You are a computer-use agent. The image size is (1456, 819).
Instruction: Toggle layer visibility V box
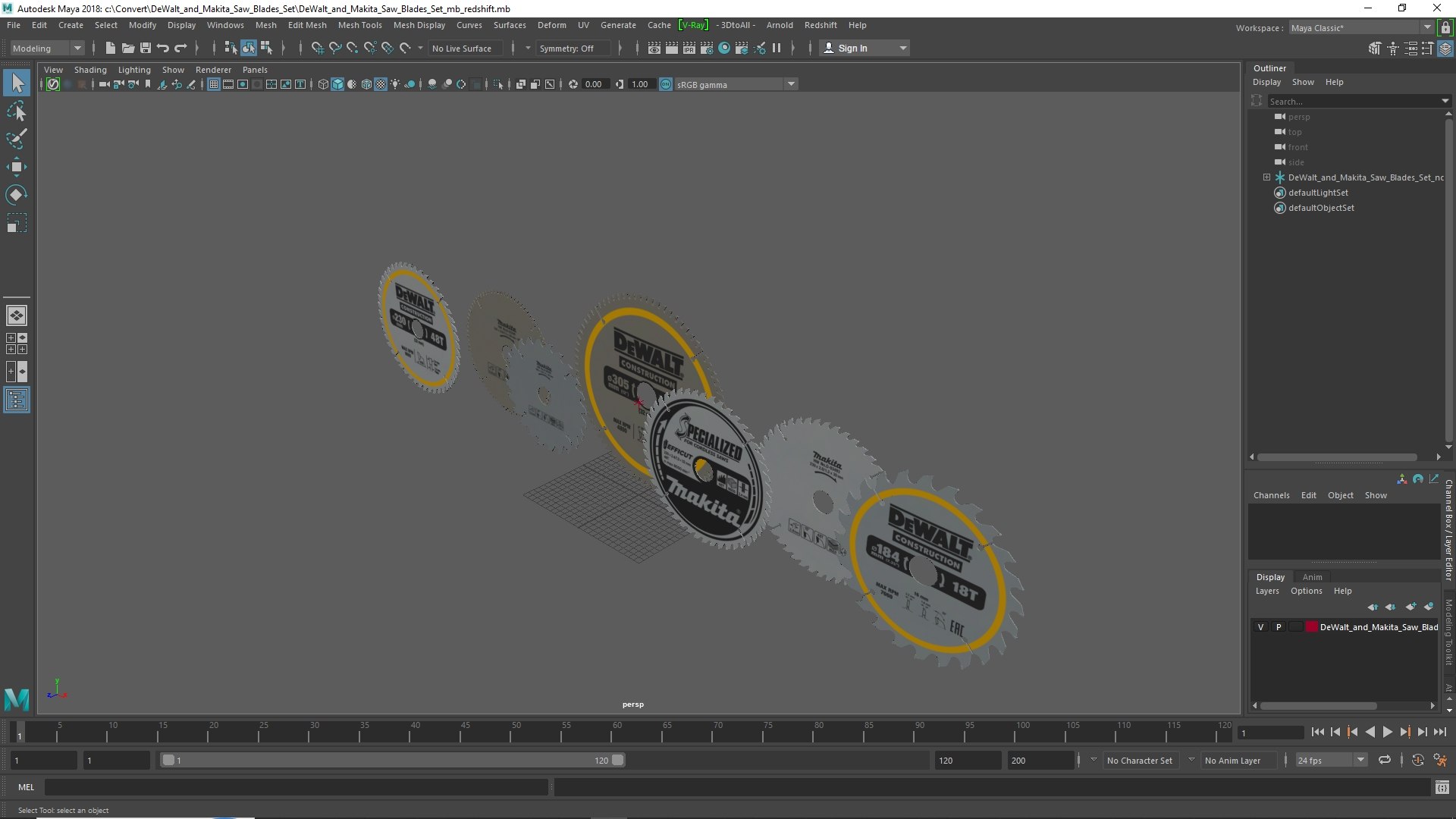pos(1260,627)
